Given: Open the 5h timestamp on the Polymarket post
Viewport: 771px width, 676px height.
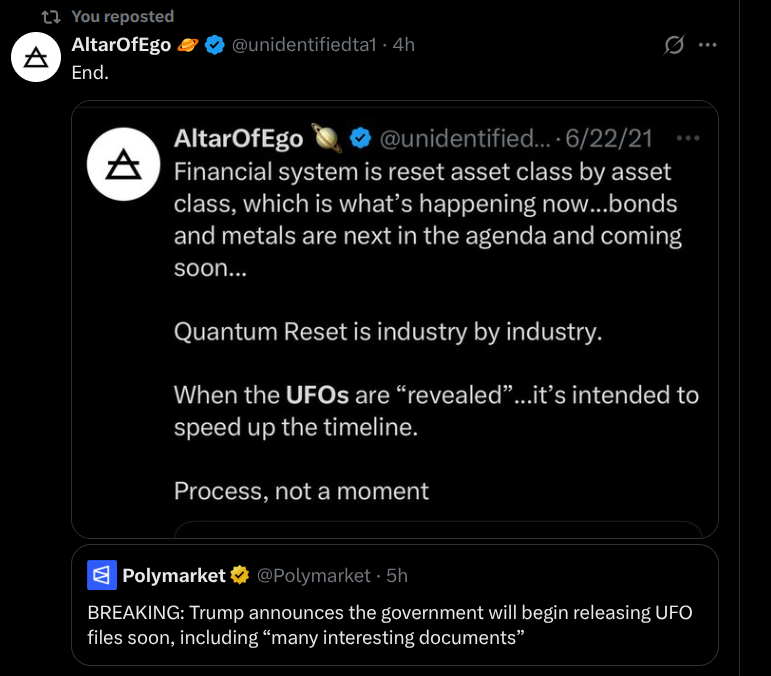Looking at the screenshot, I should [397, 575].
